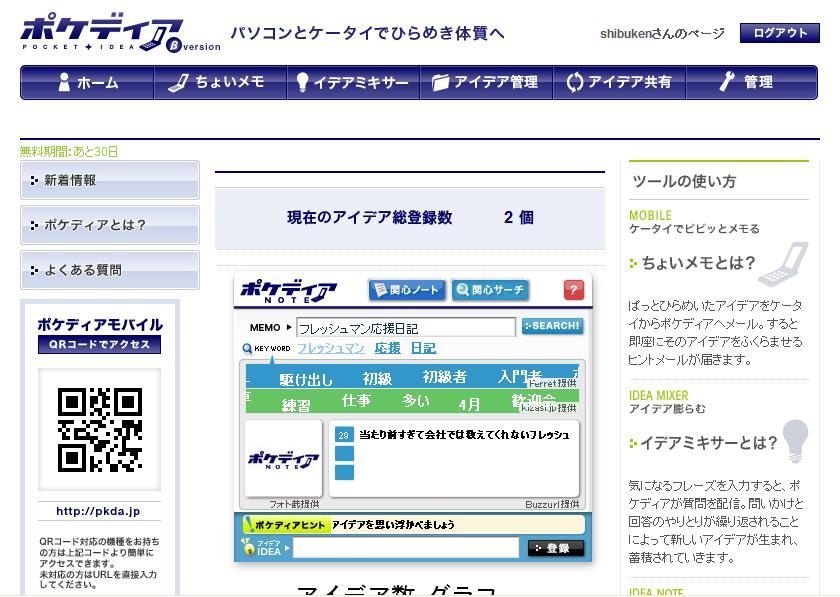
Task: Click the lightbulb illustration beside イデアミキサーとは？
Action: [796, 441]
